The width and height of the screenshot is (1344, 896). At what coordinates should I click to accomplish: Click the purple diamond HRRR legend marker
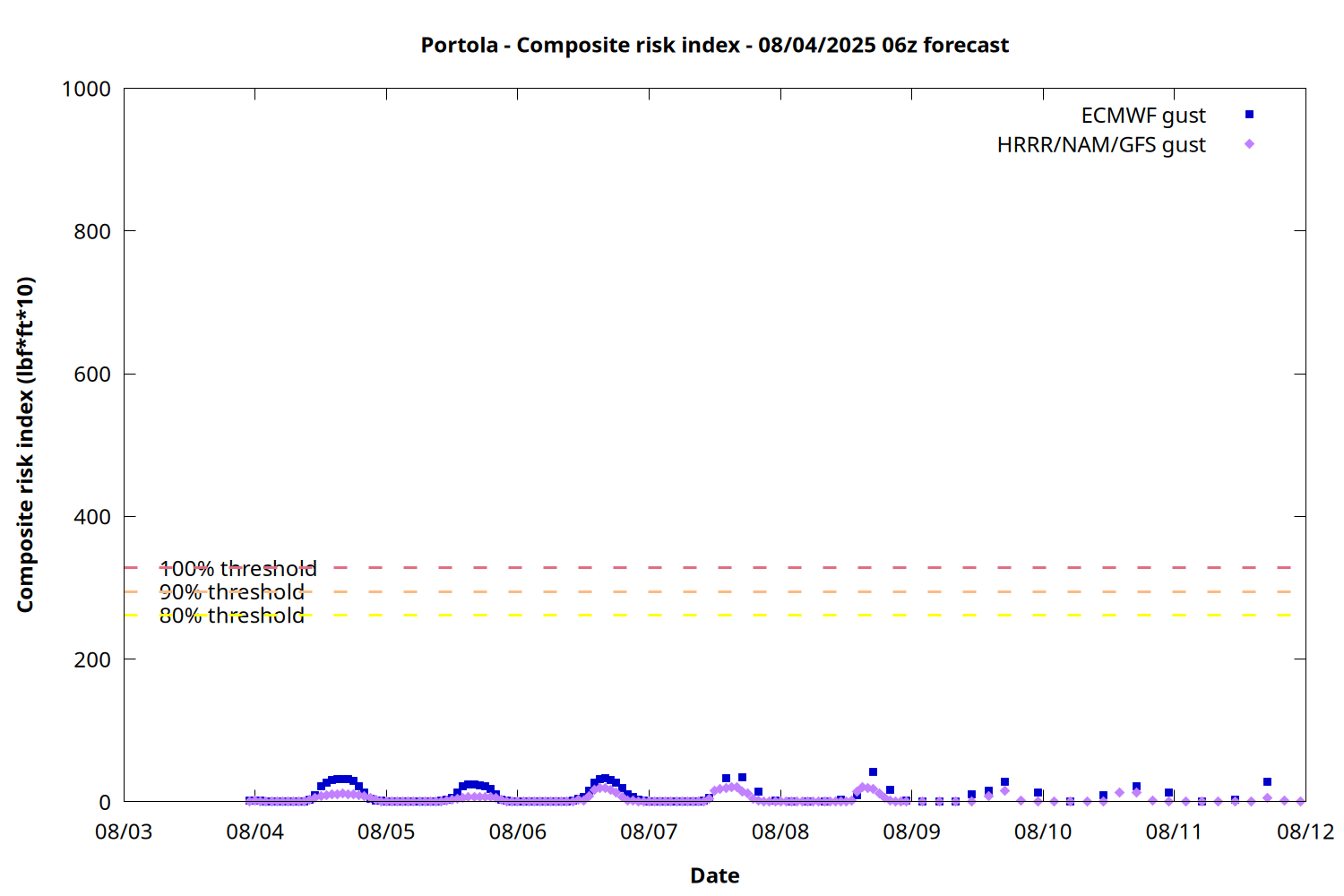coord(1249,144)
